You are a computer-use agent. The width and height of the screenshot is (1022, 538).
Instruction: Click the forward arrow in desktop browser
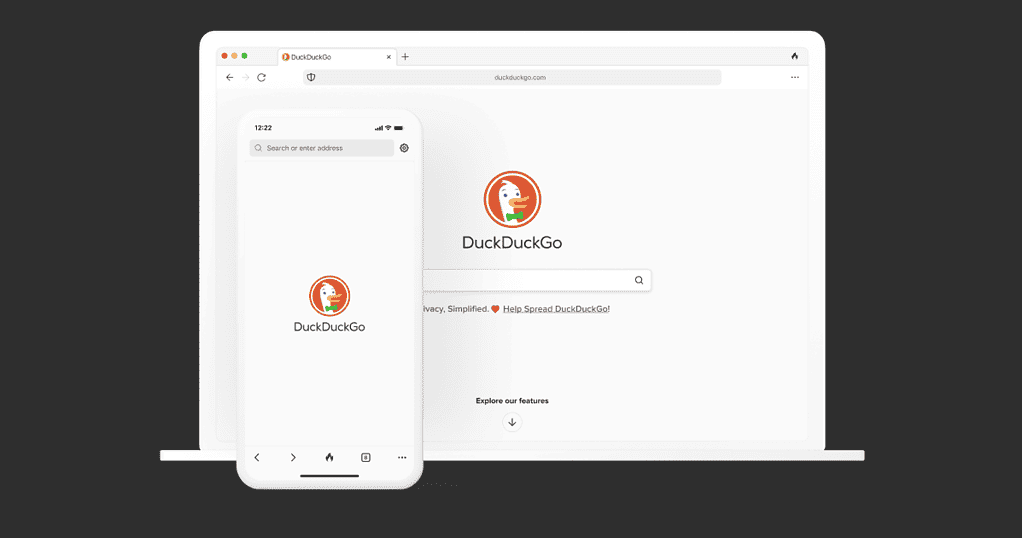(x=246, y=77)
